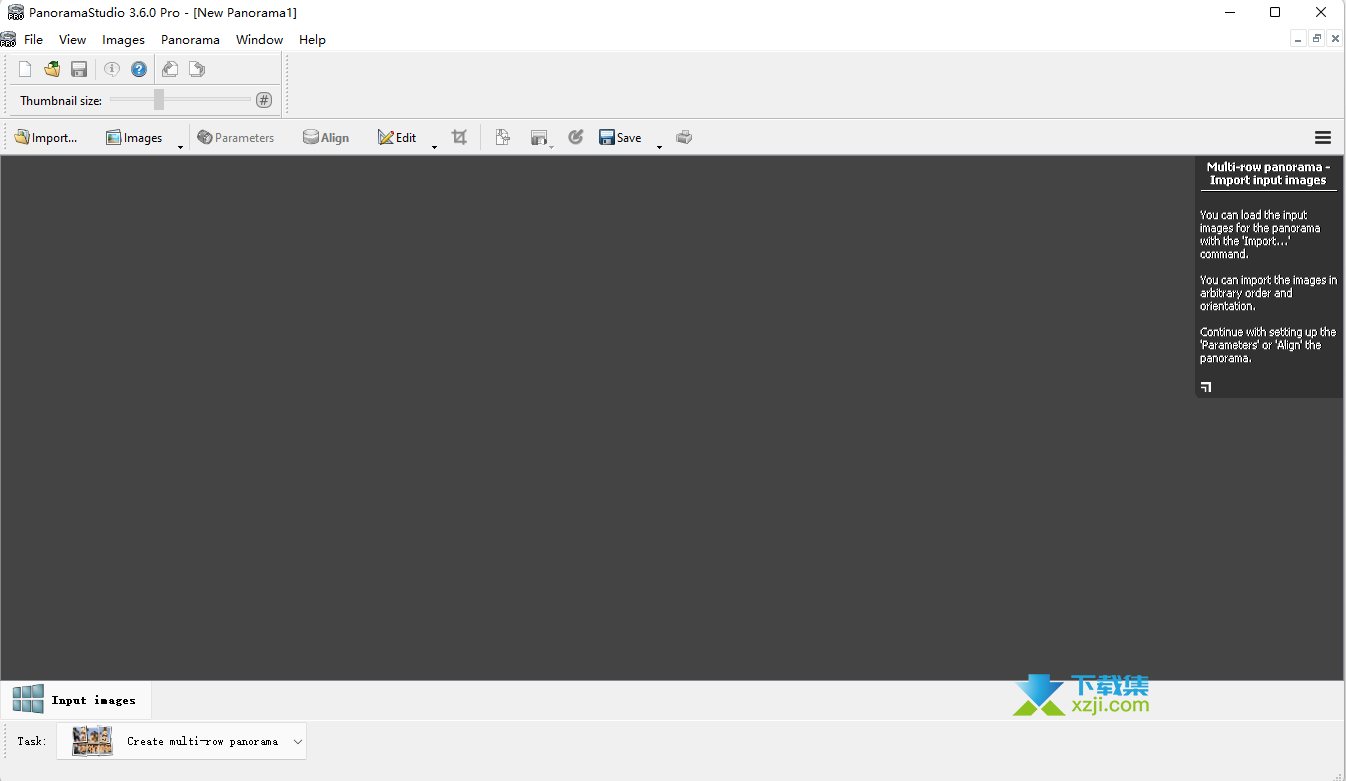Image resolution: width=1346 pixels, height=781 pixels.
Task: Rotate images left using toolbar icon
Action: pyautogui.click(x=170, y=69)
